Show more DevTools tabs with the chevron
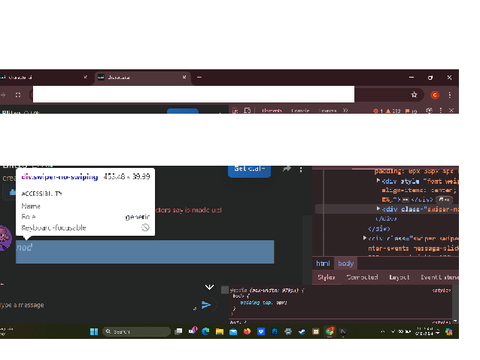This screenshot has height=360, width=480. pos(345,110)
